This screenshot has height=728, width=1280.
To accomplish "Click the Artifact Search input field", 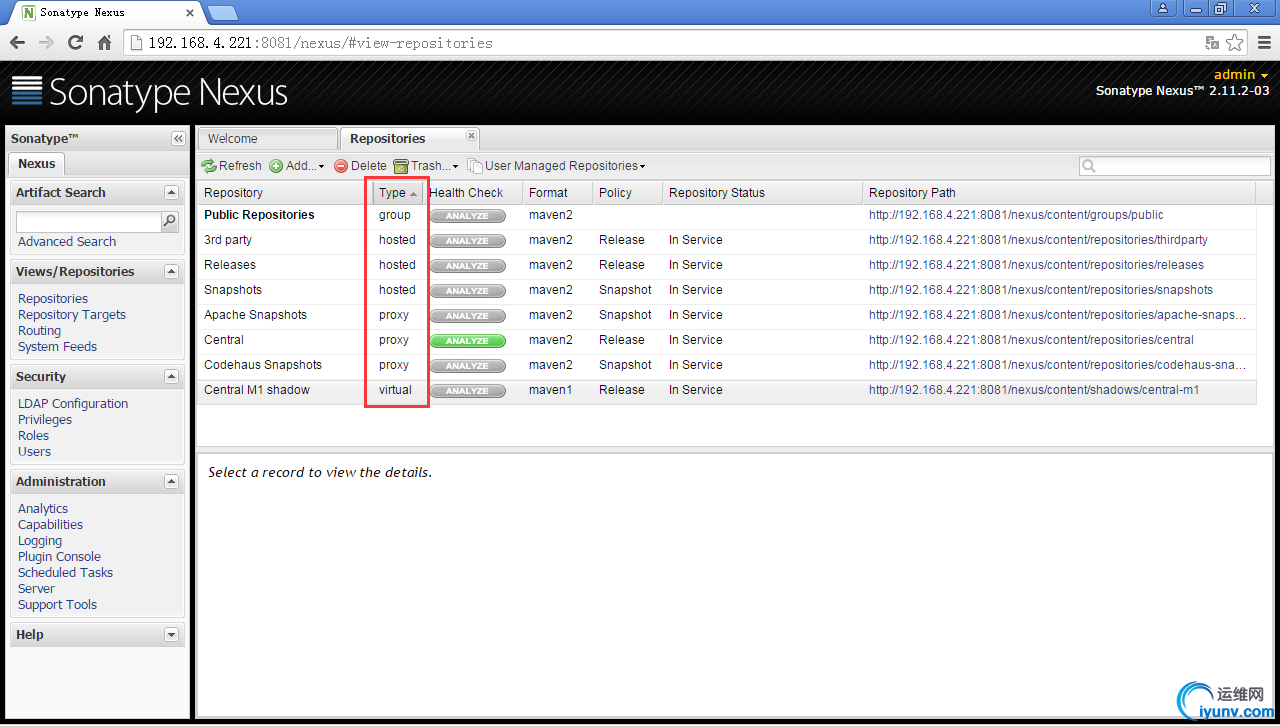I will click(x=89, y=222).
